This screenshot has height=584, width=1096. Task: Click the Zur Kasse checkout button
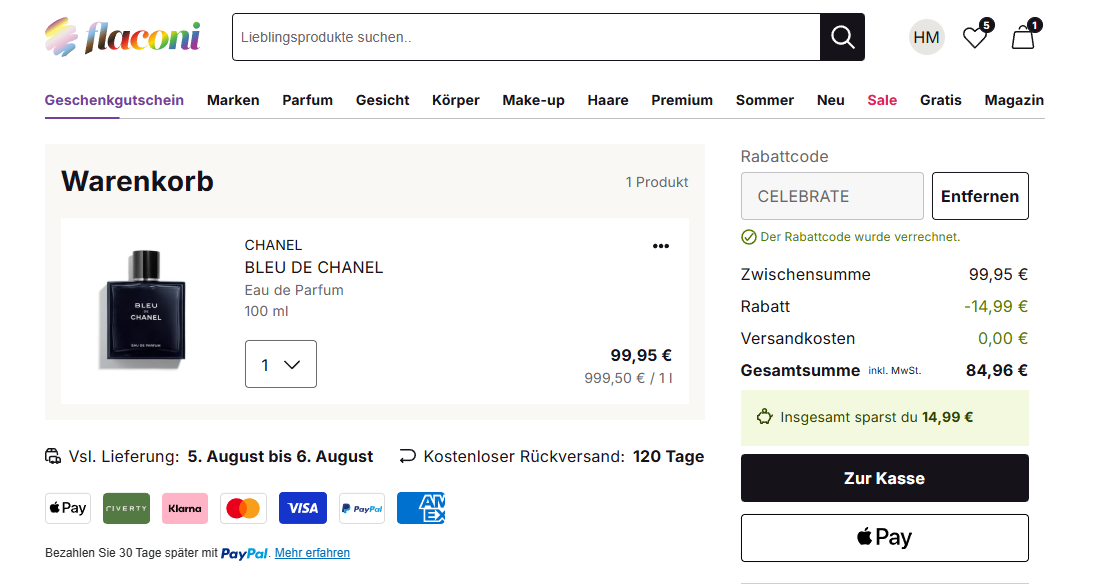(x=884, y=478)
